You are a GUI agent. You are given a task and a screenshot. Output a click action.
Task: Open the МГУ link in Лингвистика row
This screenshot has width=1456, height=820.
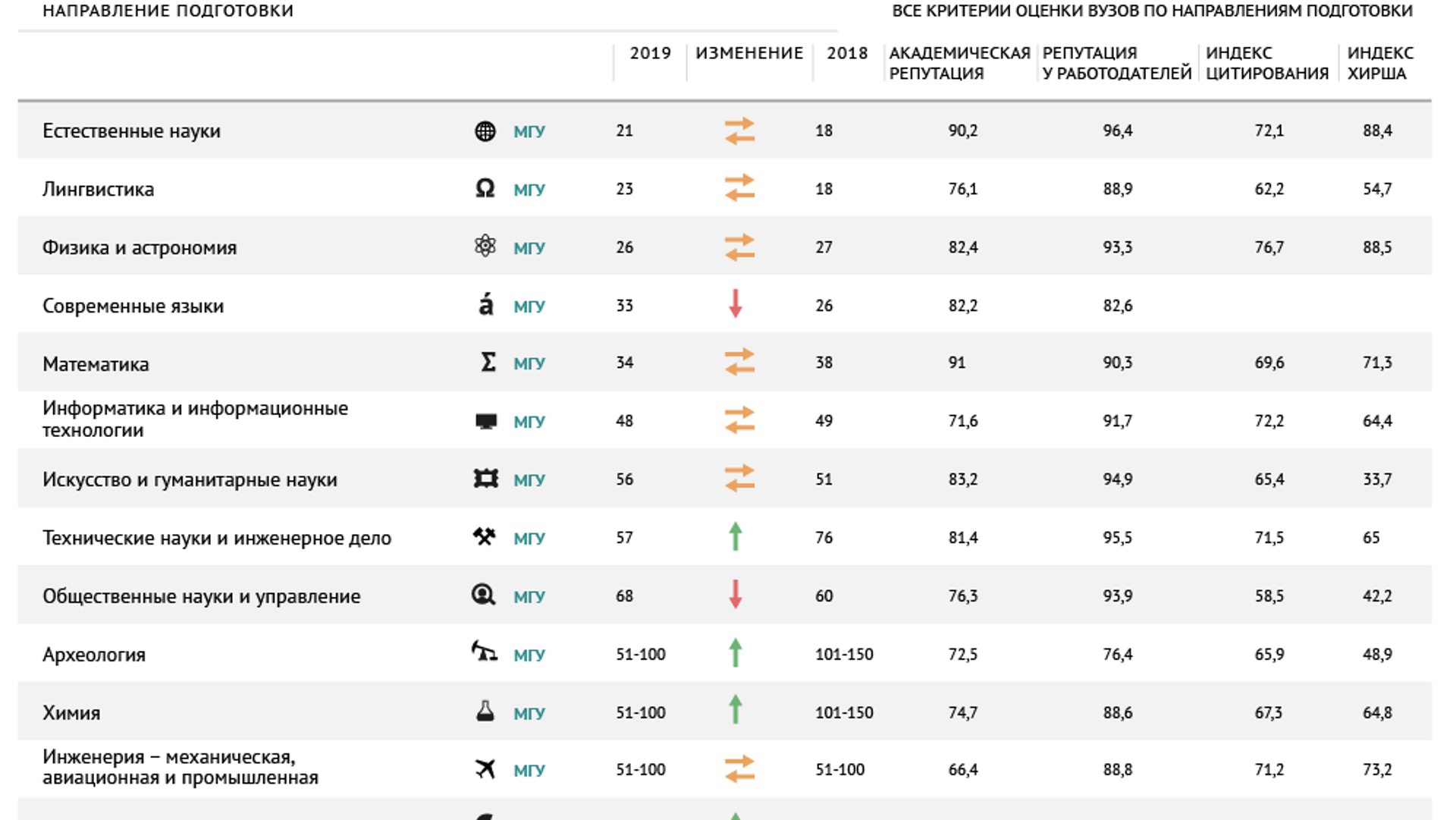coord(529,190)
